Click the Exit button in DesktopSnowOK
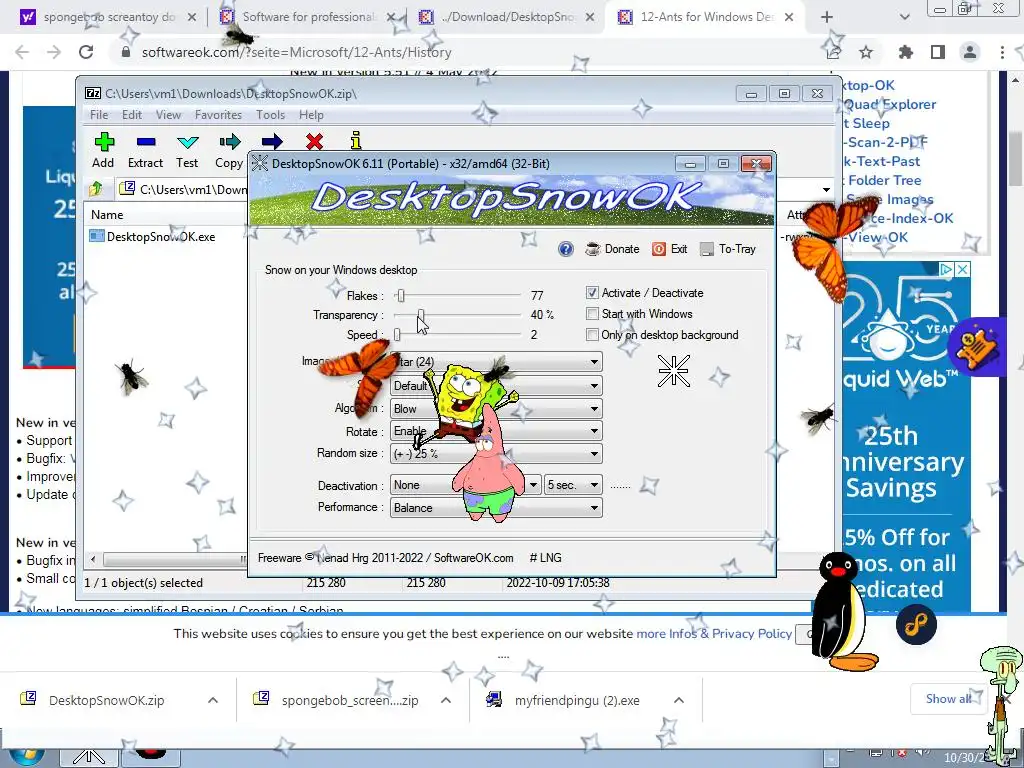Screen dimensions: 1024x768 [x=670, y=249]
